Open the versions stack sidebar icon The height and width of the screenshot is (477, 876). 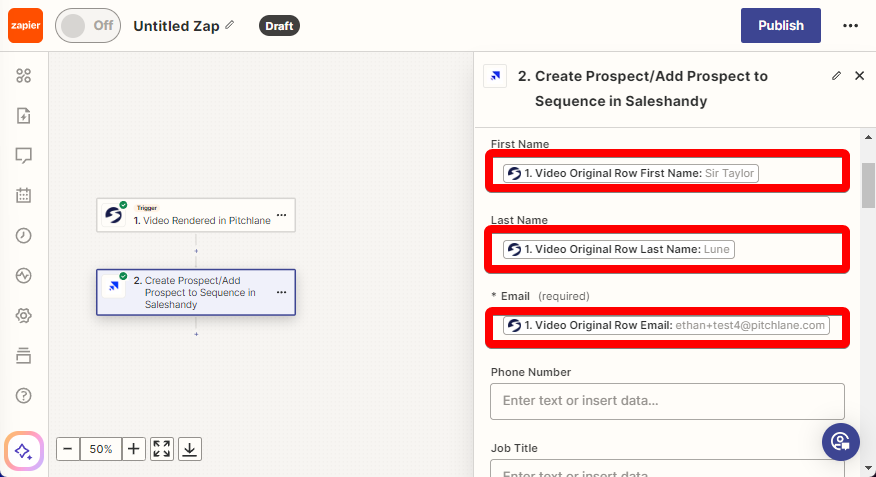point(23,356)
